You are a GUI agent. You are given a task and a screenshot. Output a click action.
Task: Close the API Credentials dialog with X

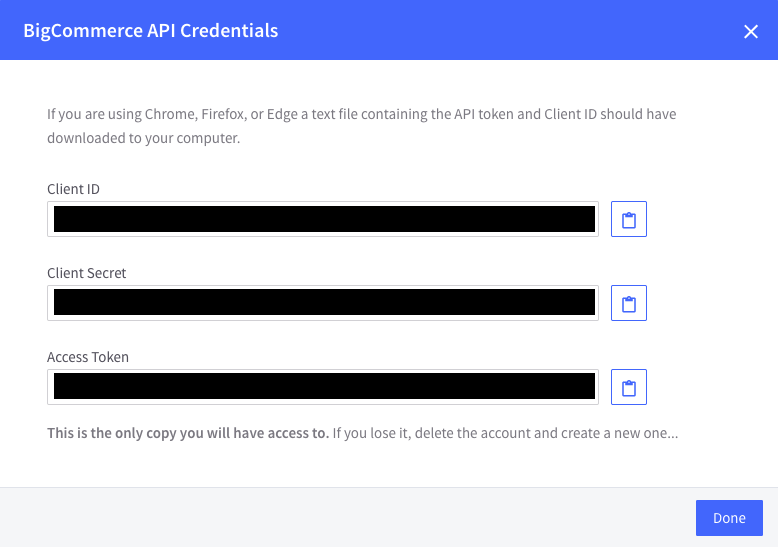[x=751, y=31]
